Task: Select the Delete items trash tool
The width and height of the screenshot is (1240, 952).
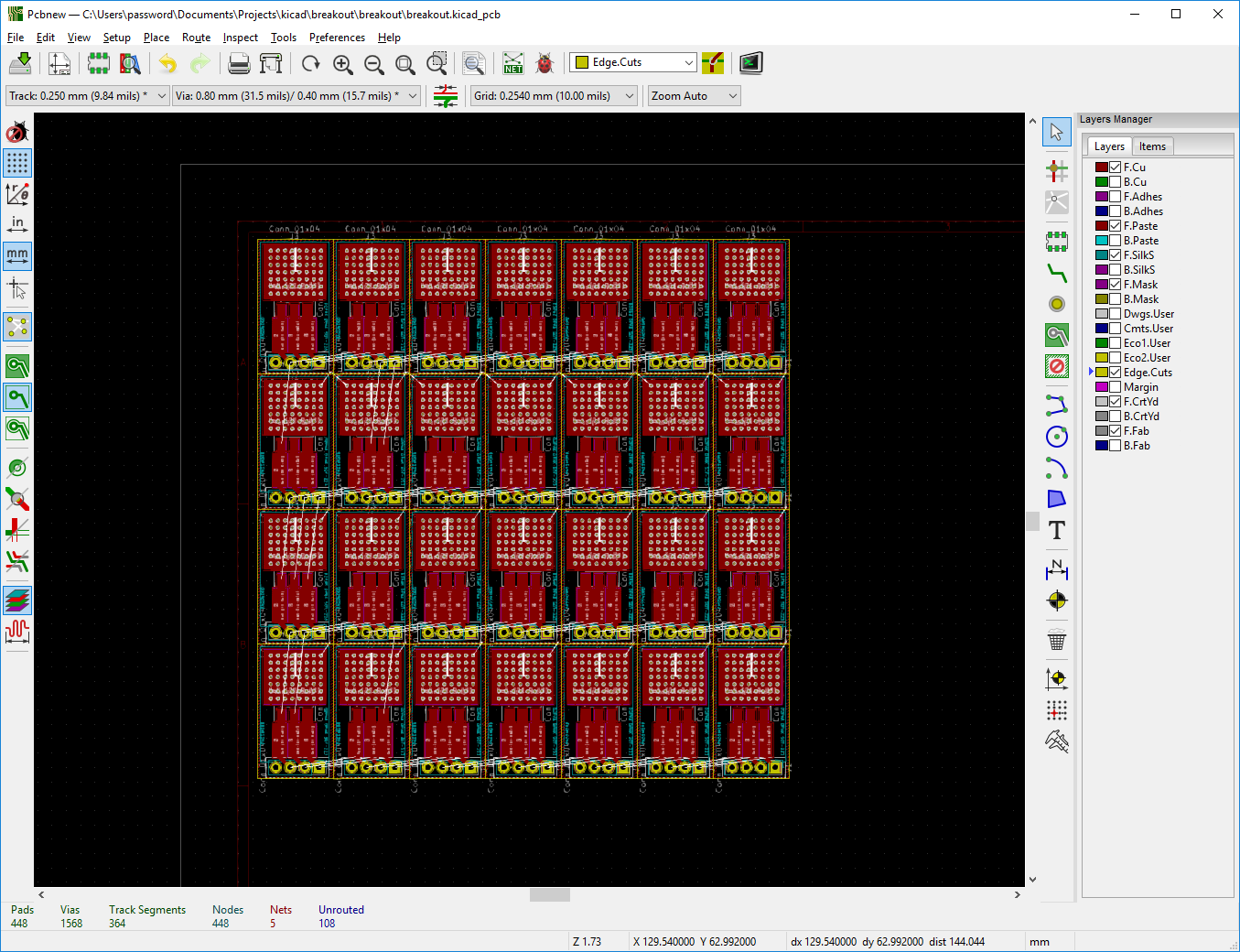Action: (x=1057, y=640)
